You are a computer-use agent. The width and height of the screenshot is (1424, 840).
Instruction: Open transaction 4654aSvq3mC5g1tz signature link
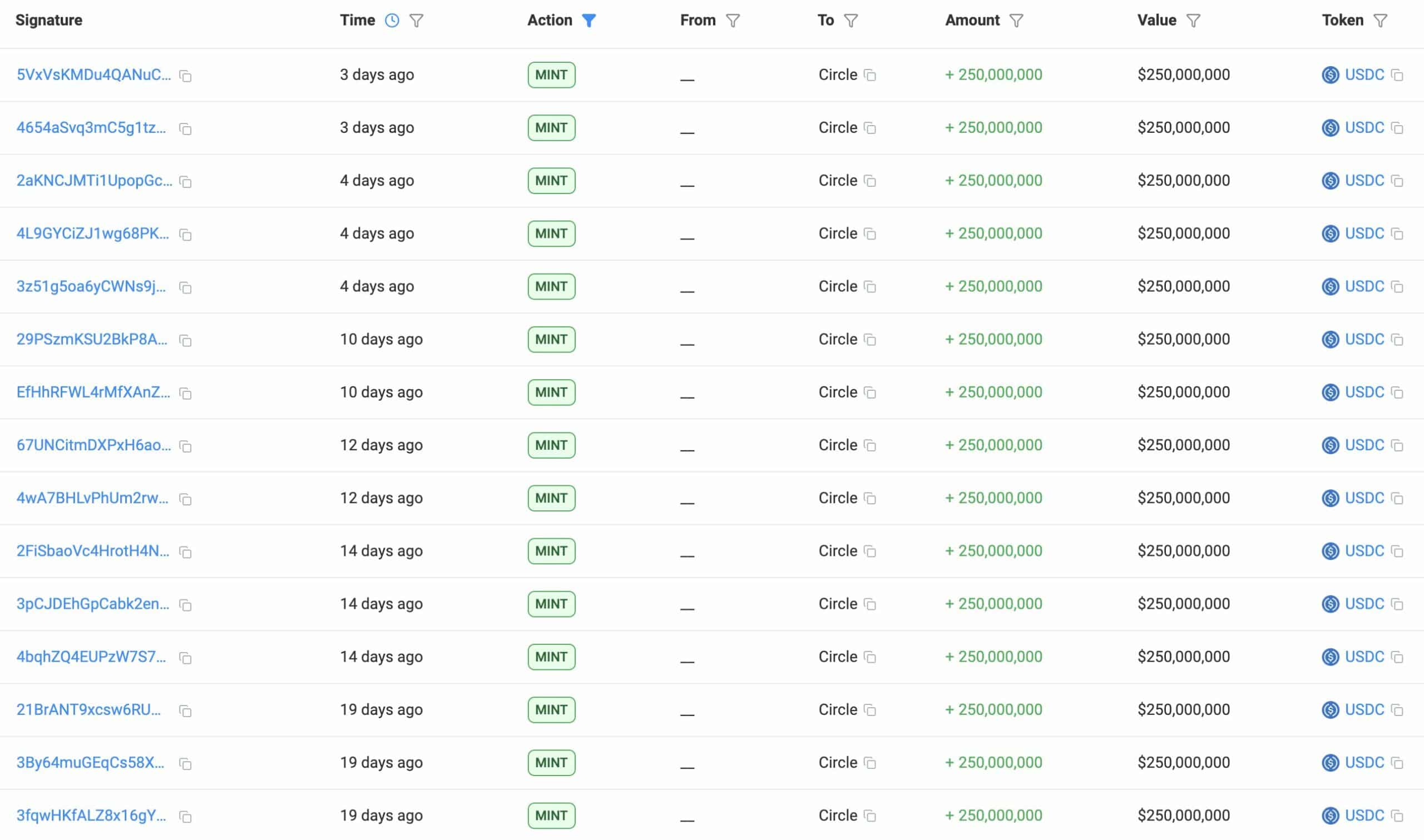tap(91, 128)
